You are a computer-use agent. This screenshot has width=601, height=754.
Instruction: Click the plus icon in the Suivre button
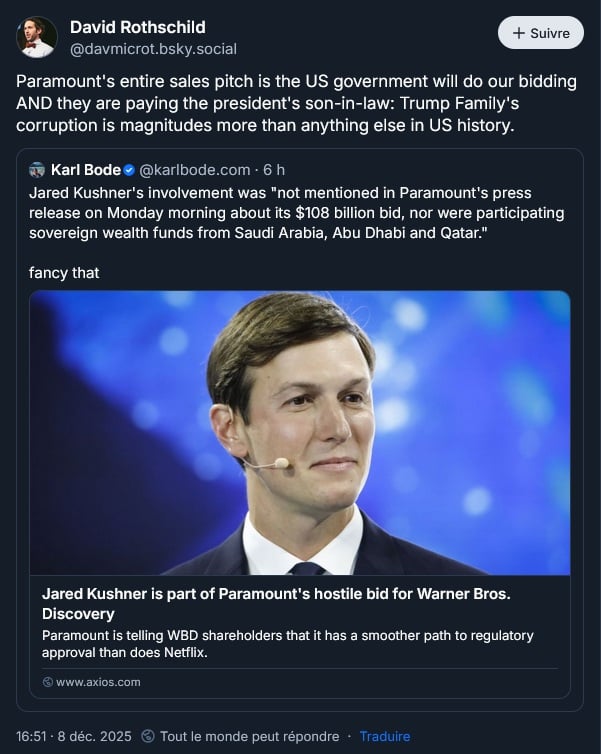tap(518, 33)
